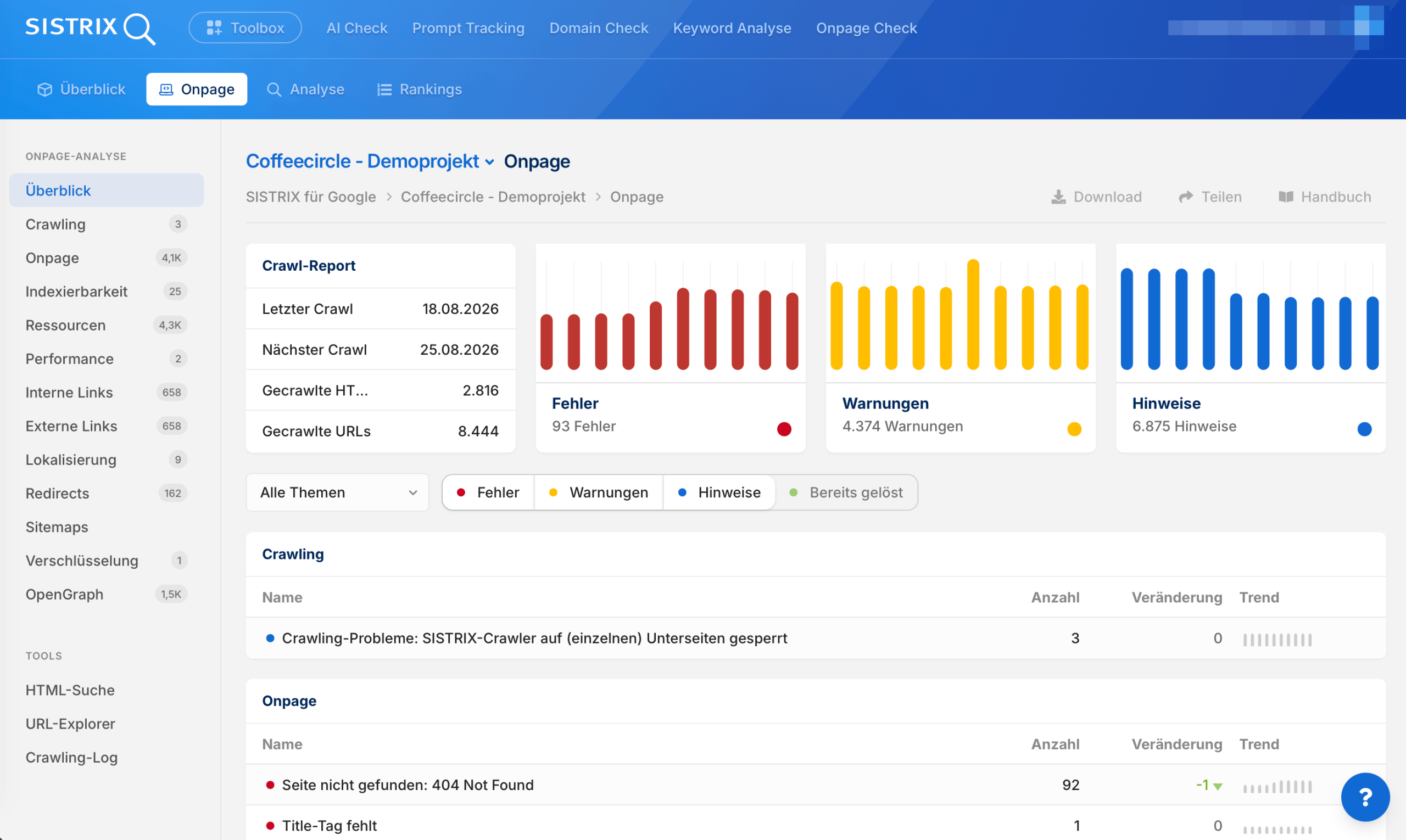1406x840 pixels.
Task: Click the Download text link
Action: (1108, 197)
